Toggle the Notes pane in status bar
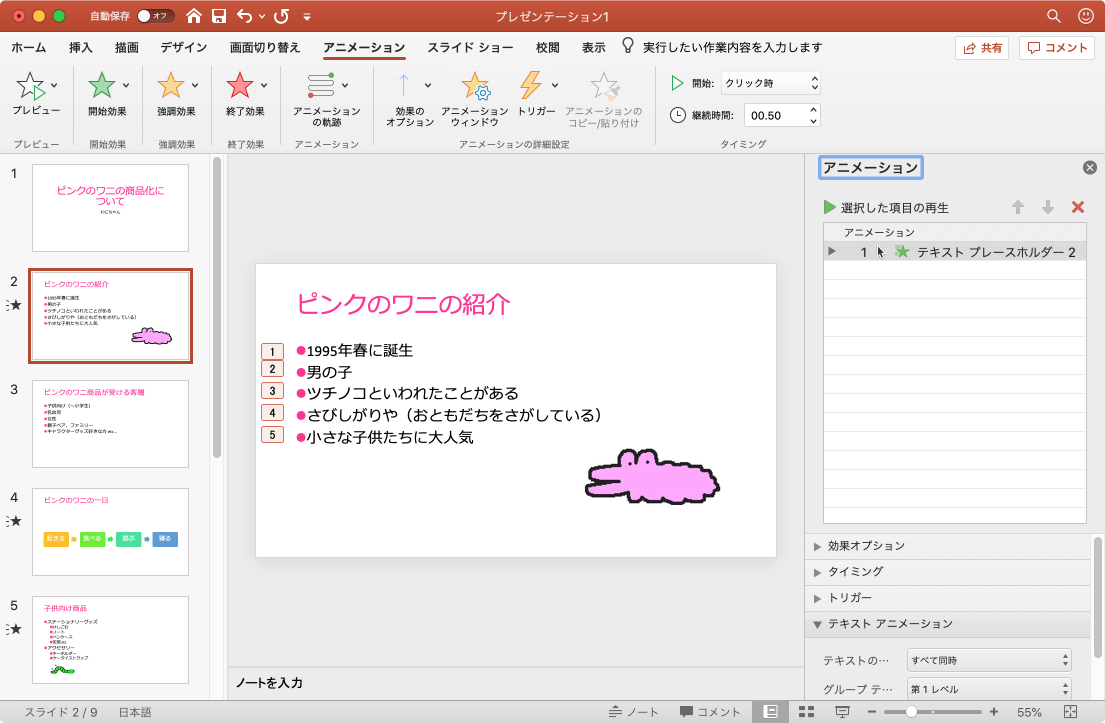 (x=633, y=712)
